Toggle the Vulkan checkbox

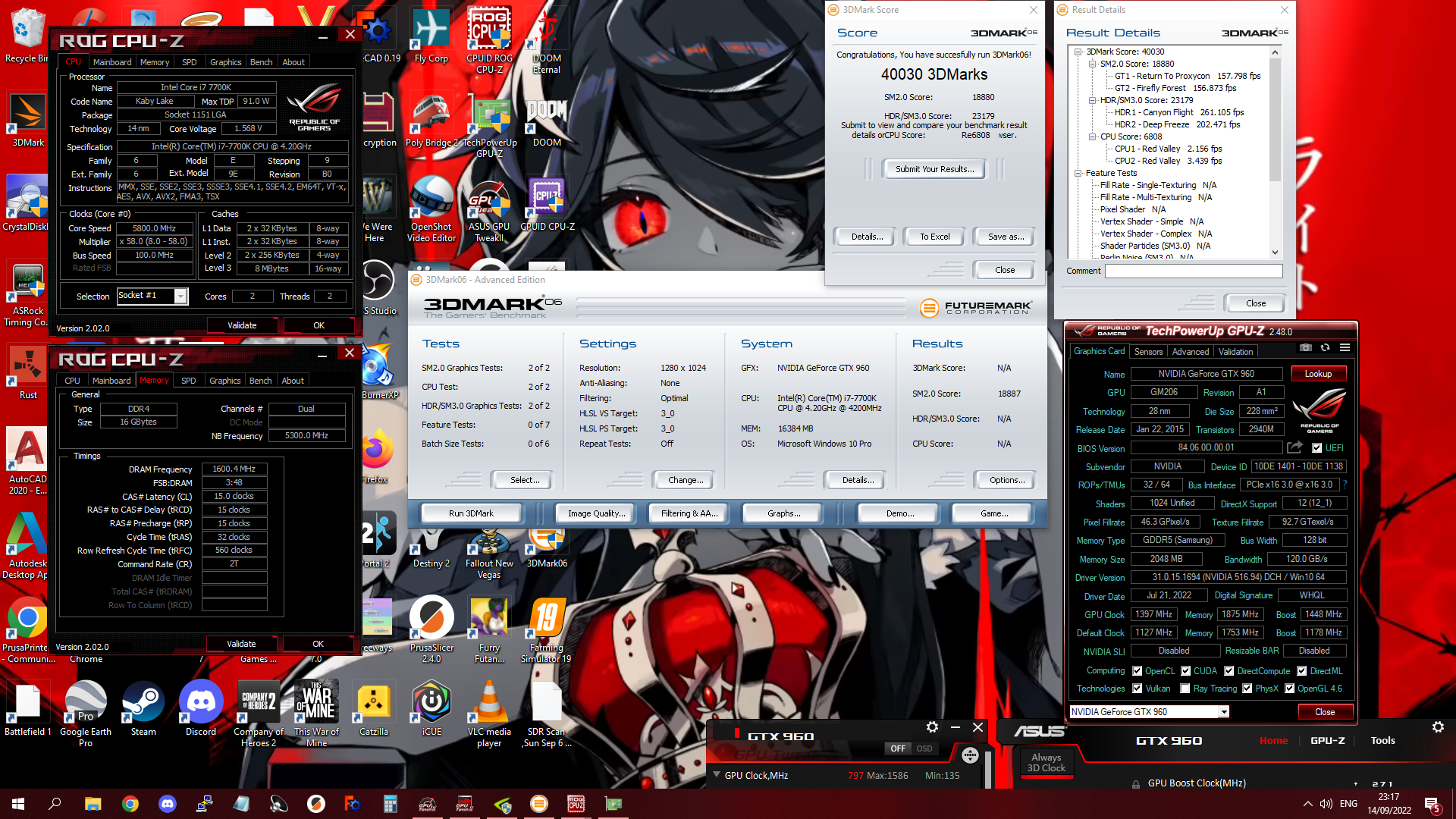(1137, 689)
